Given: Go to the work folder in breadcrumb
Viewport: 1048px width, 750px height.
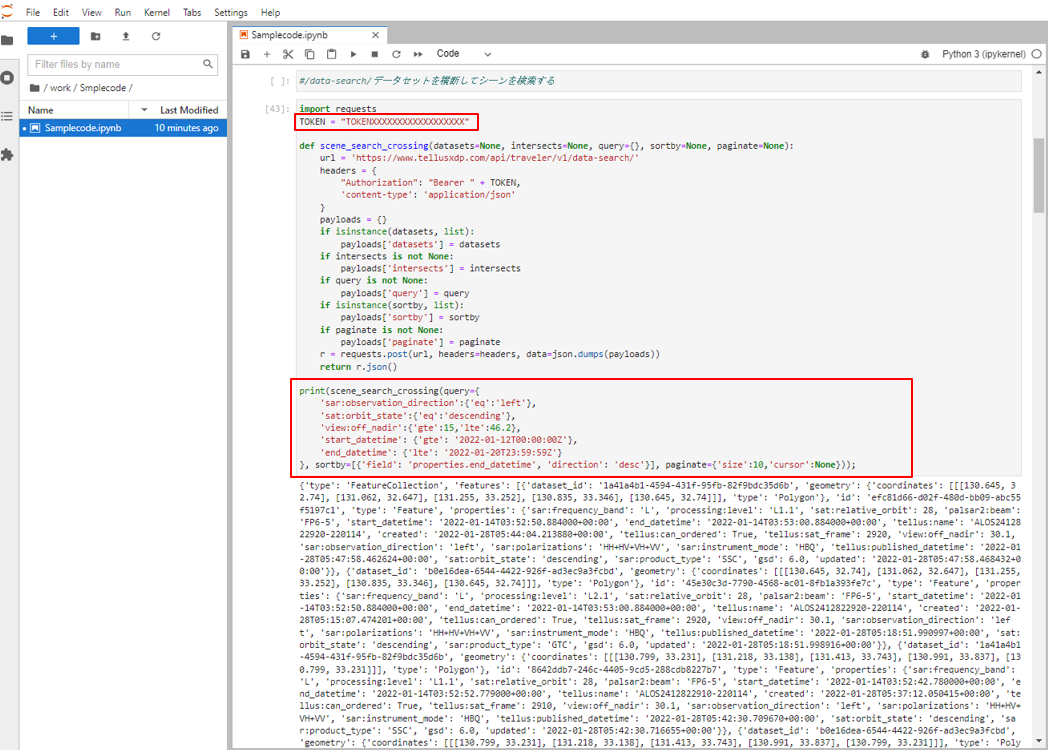Looking at the screenshot, I should [x=60, y=88].
